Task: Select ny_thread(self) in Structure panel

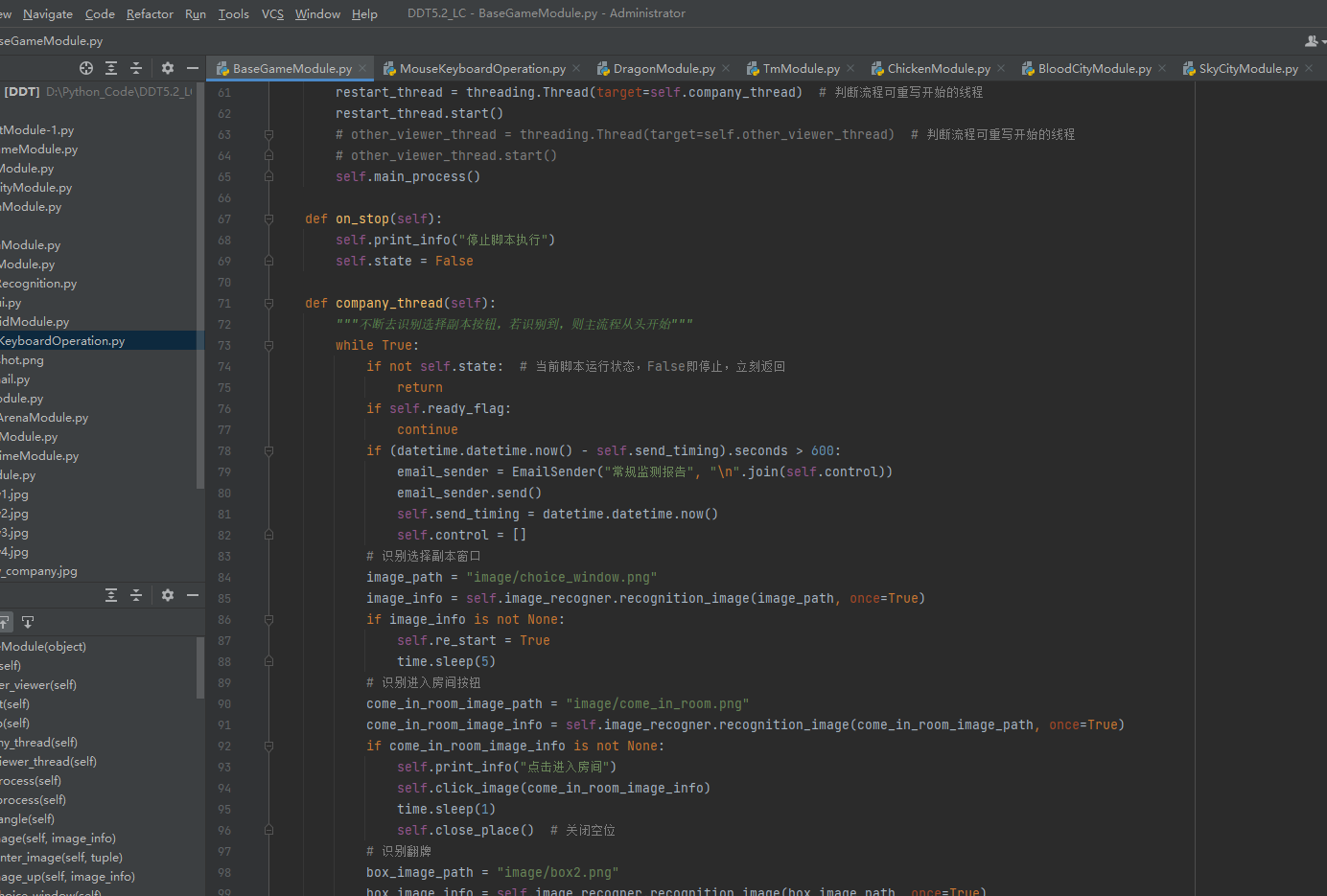Action: tap(38, 743)
